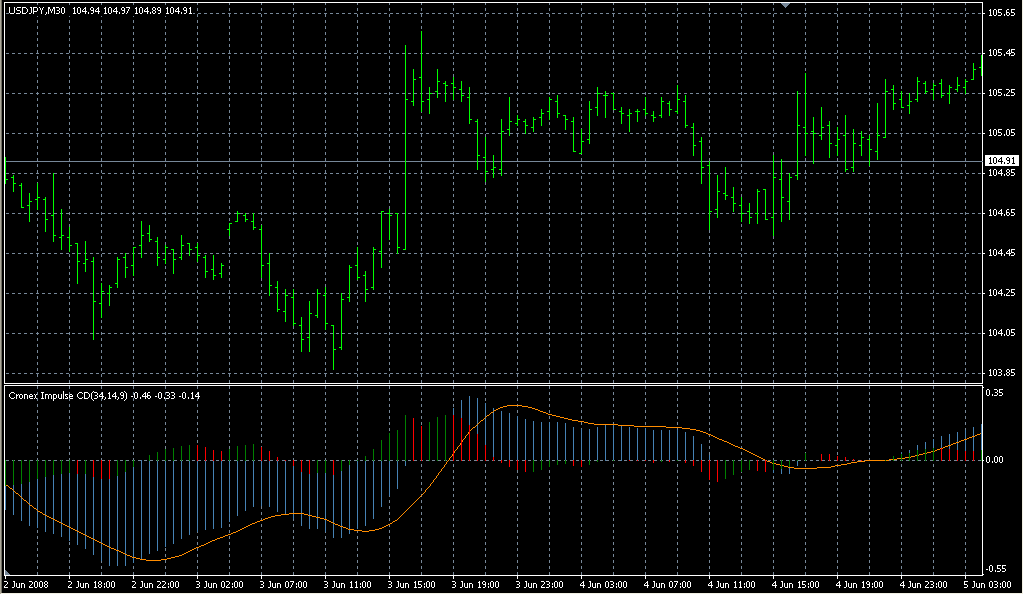Click the chart shift triangle marker at top

click(785, 5)
